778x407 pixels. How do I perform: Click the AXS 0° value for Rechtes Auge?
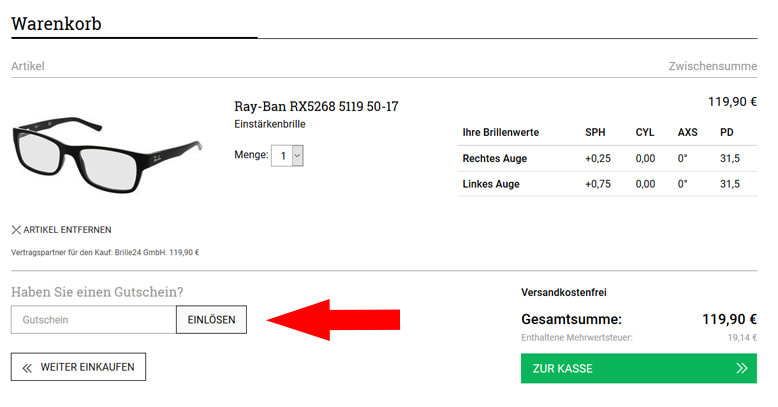tap(682, 158)
